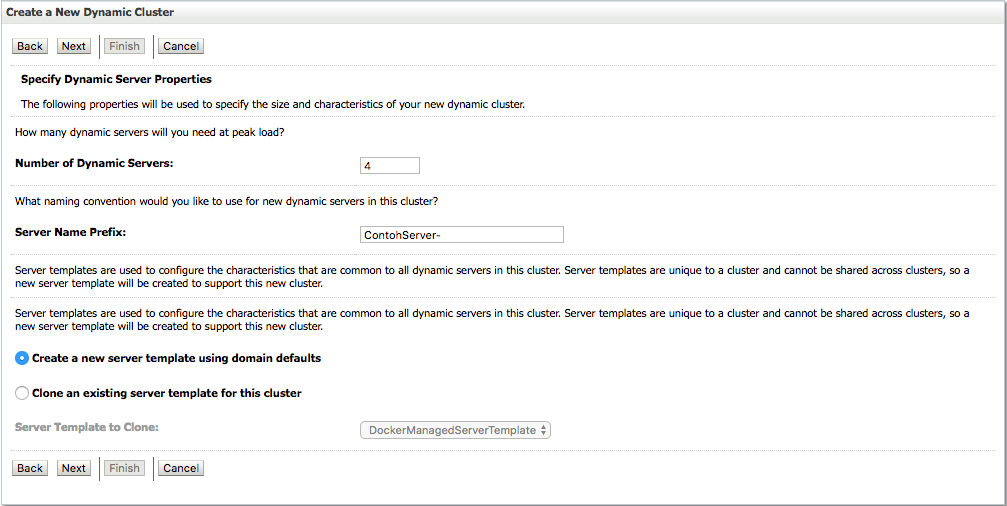
Task: Click the 'Server Name Prefix:' label
Action: 71,232
